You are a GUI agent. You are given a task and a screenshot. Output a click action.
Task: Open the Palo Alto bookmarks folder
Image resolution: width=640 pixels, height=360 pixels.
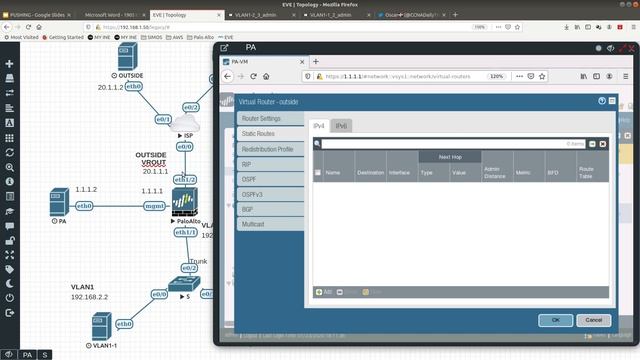[200, 37]
